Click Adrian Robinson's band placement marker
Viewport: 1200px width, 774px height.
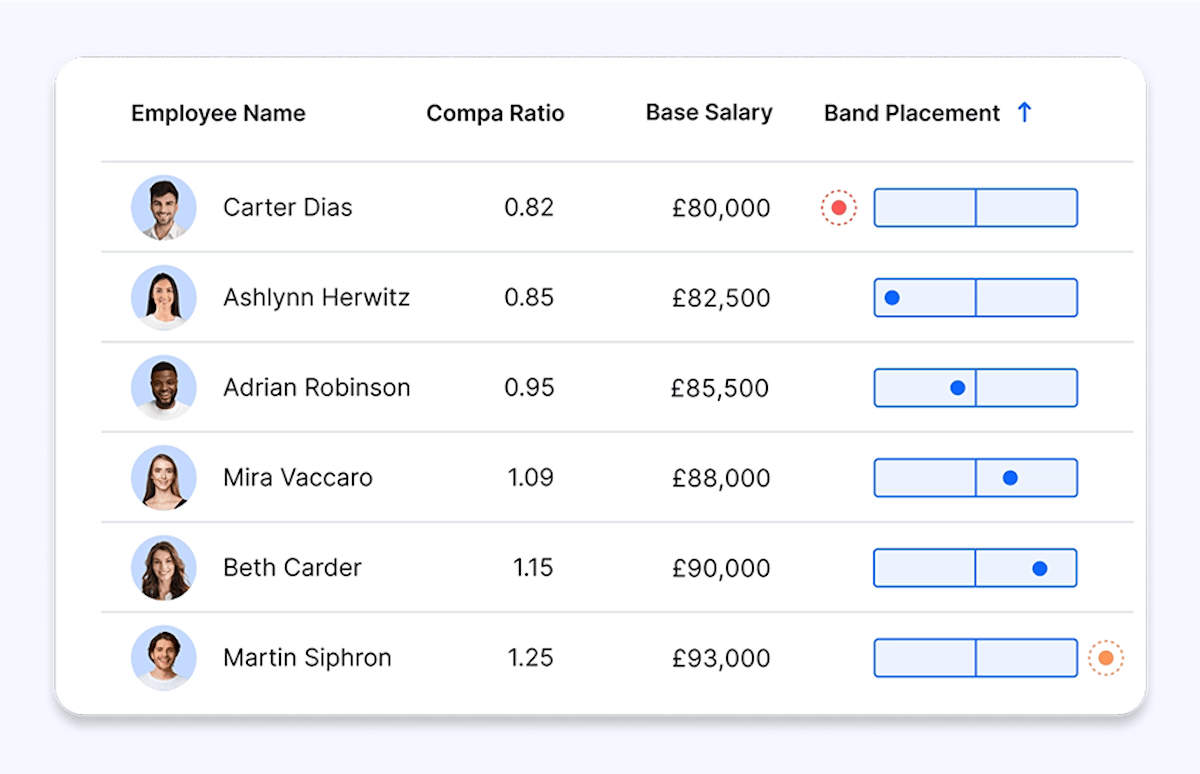tap(957, 387)
